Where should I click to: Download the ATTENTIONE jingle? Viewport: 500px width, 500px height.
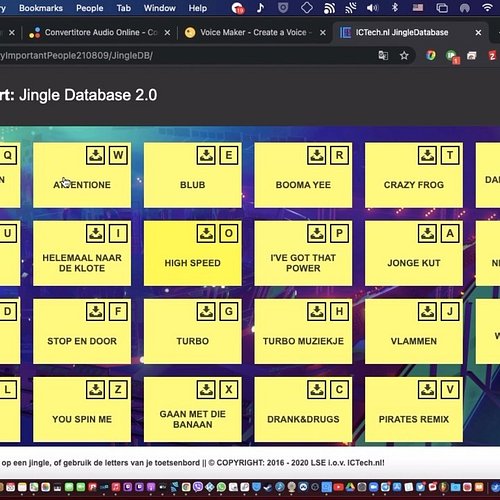click(95, 155)
